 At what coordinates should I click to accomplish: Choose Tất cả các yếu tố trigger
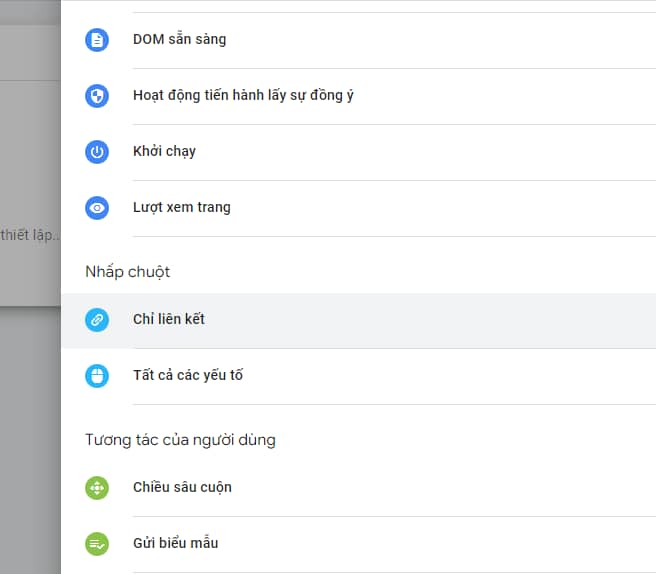click(359, 377)
